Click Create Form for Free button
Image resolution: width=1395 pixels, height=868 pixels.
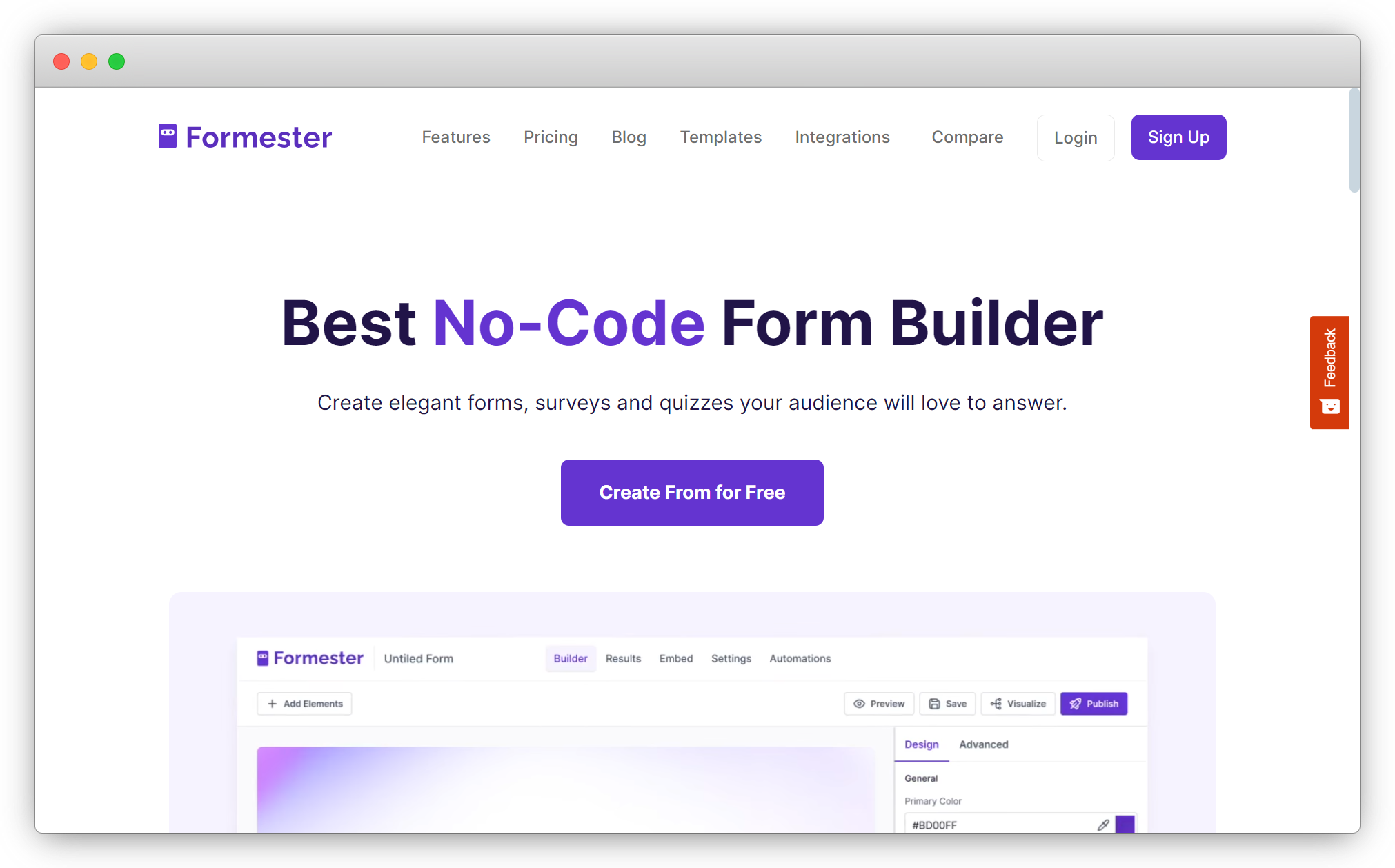[691, 492]
